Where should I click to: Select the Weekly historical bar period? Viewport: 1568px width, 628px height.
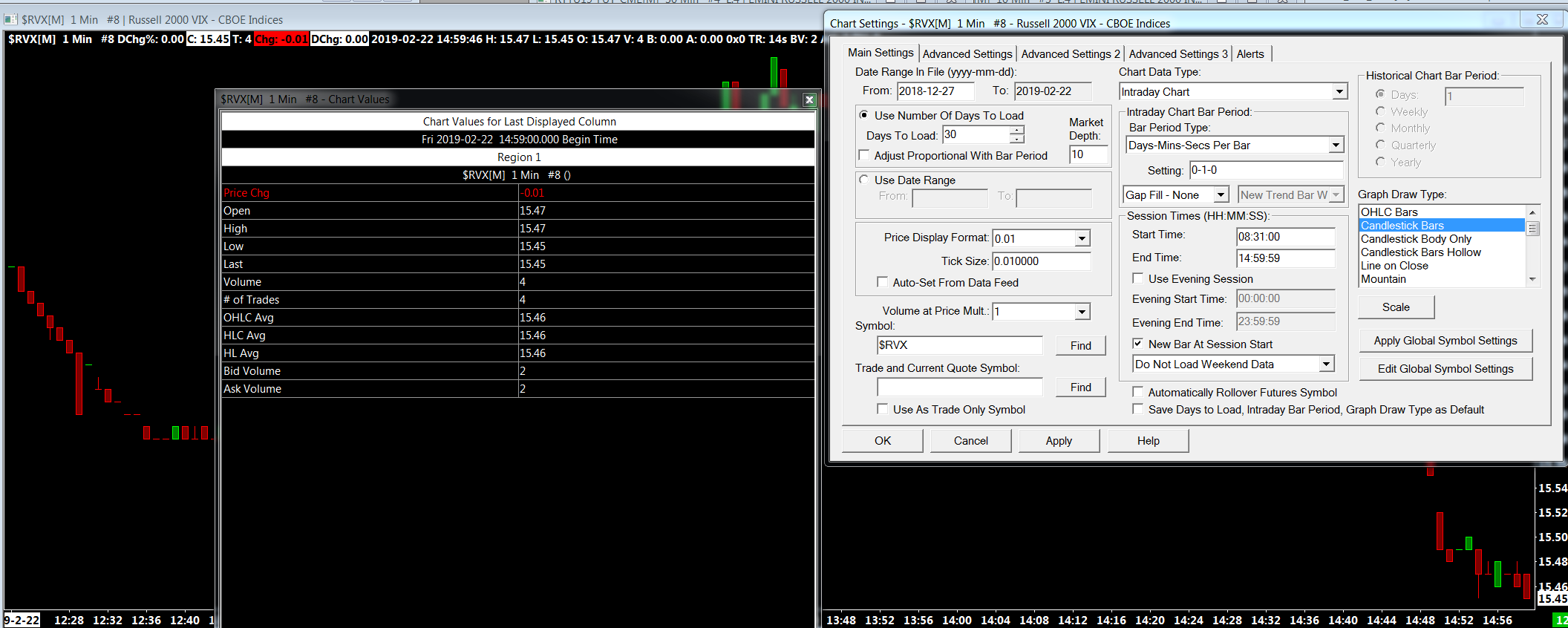tap(1380, 111)
